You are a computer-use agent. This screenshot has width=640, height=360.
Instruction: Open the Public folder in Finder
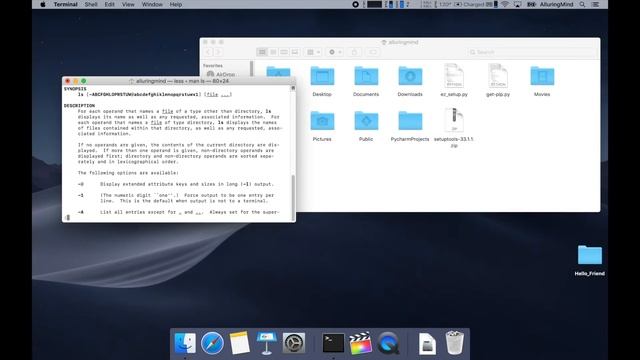point(366,121)
